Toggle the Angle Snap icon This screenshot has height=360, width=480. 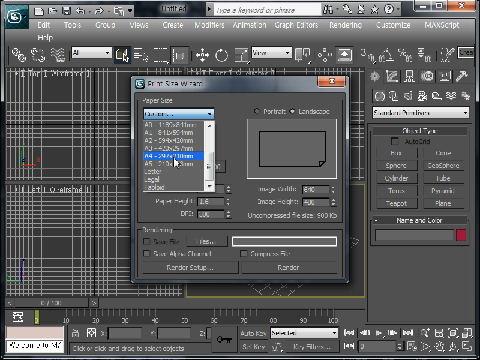pos(386,55)
